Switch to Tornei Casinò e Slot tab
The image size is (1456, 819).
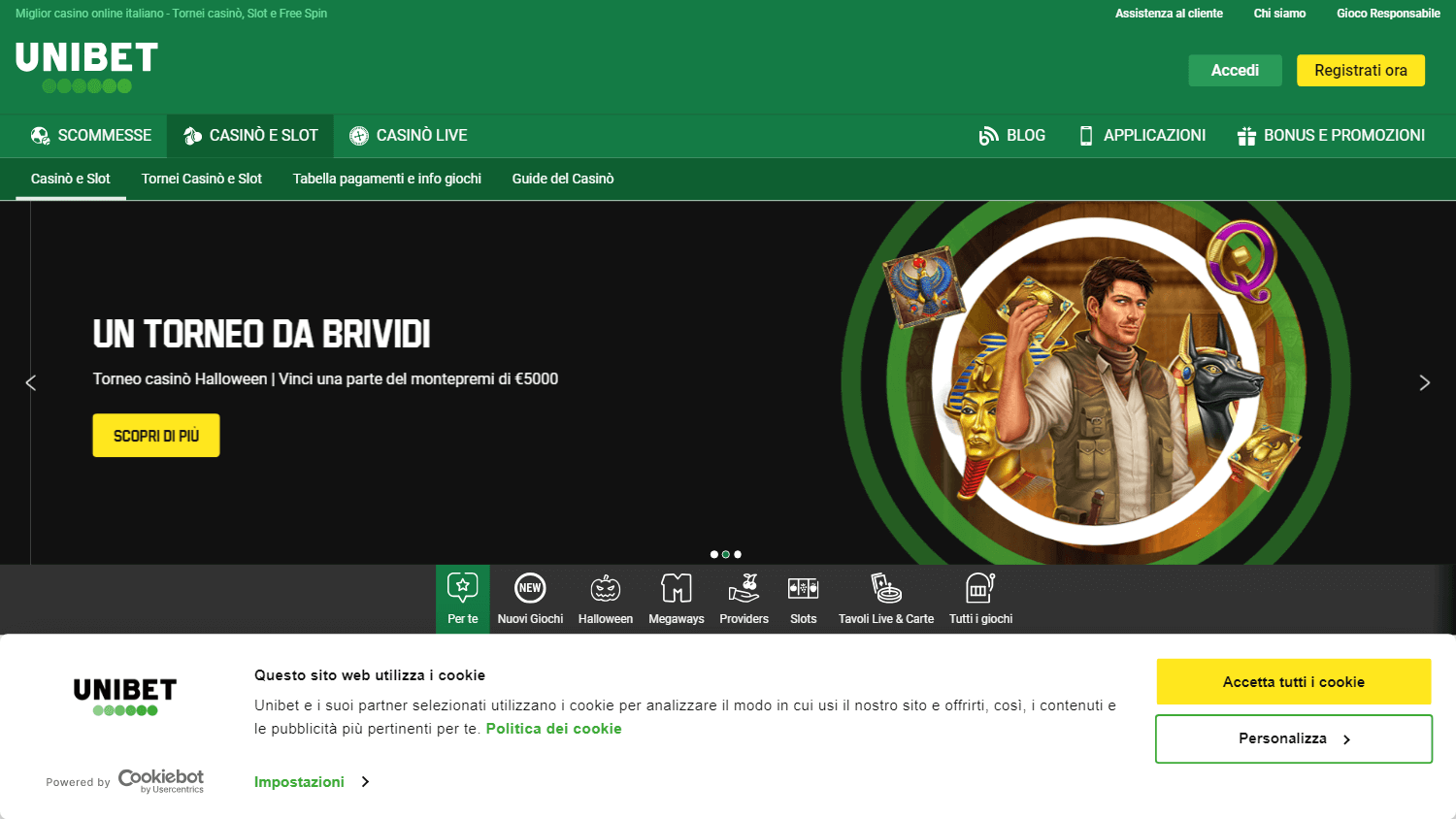pos(202,179)
